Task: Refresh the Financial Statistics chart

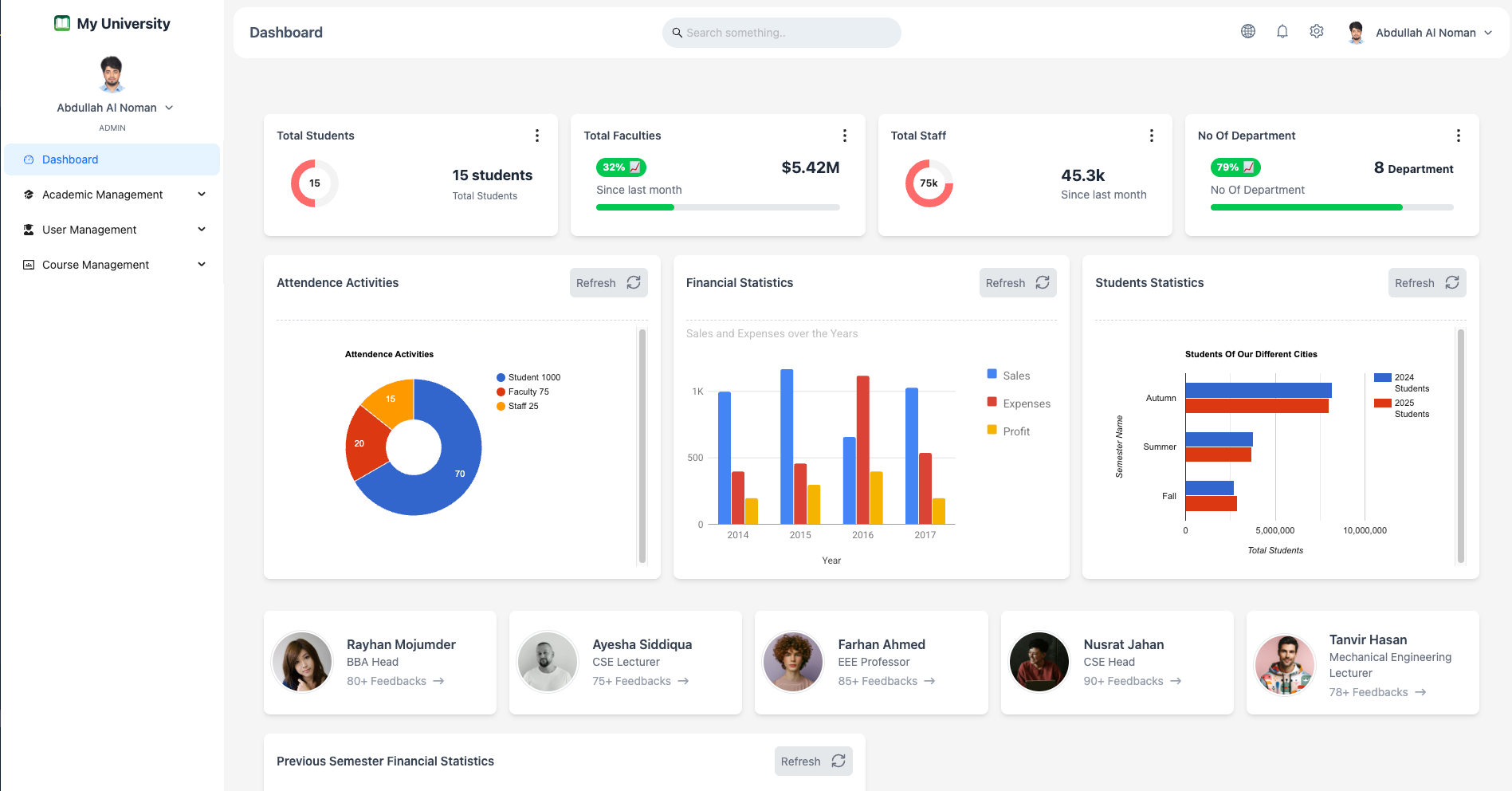Action: point(1018,283)
